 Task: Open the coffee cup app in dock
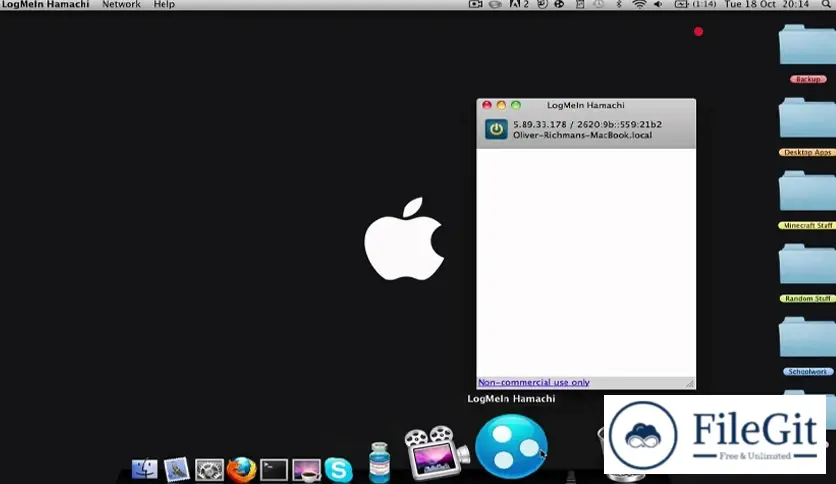(x=307, y=470)
